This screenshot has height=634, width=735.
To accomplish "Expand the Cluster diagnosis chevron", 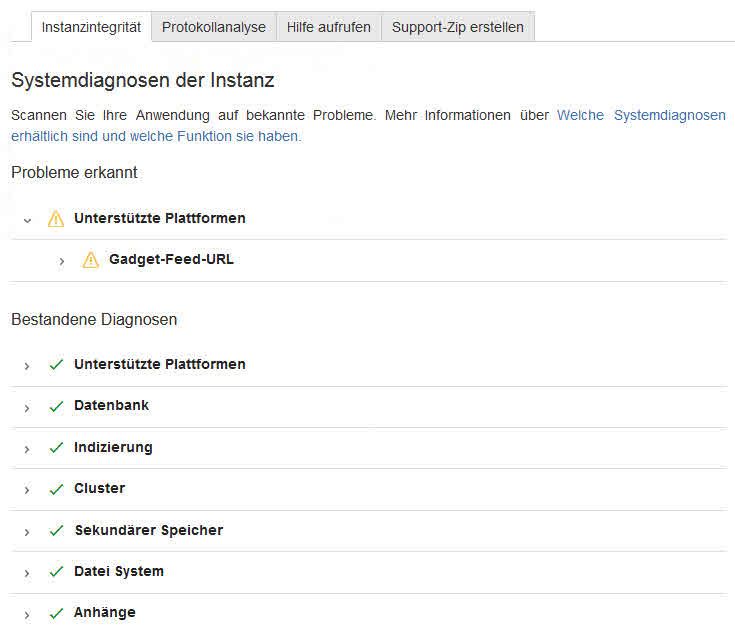I will pyautogui.click(x=27, y=490).
